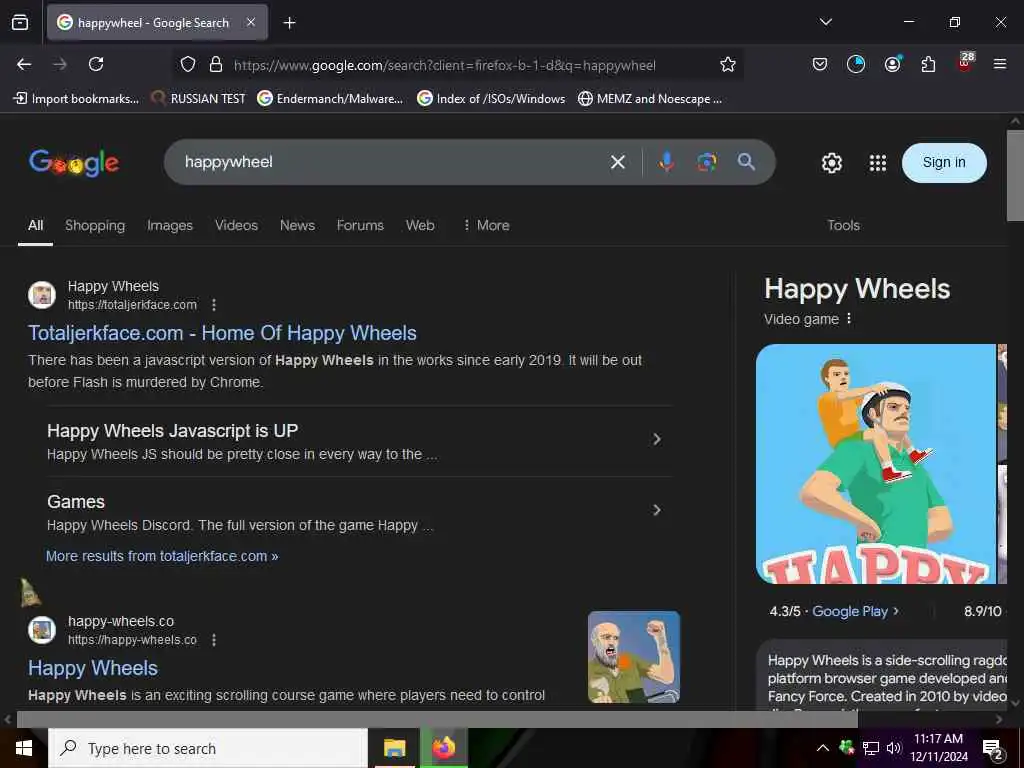Click the tracking protection shield icon

[188, 64]
